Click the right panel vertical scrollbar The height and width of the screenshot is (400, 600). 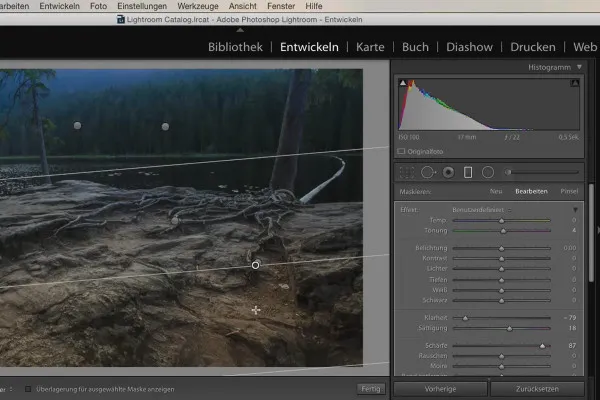click(x=591, y=233)
